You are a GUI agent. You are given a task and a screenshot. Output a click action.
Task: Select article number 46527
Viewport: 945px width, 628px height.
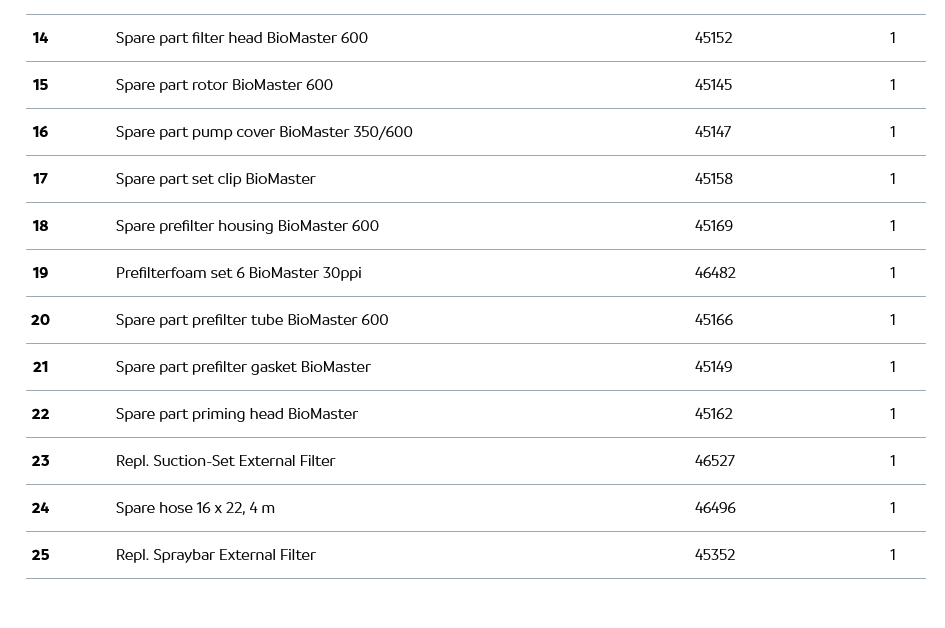714,461
